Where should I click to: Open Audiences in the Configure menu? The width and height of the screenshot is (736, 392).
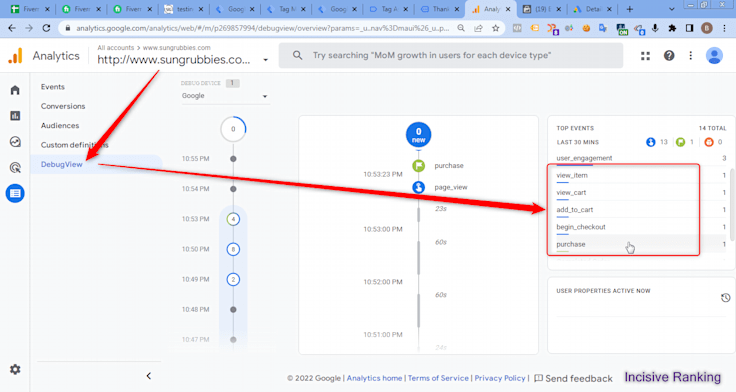[x=60, y=125]
